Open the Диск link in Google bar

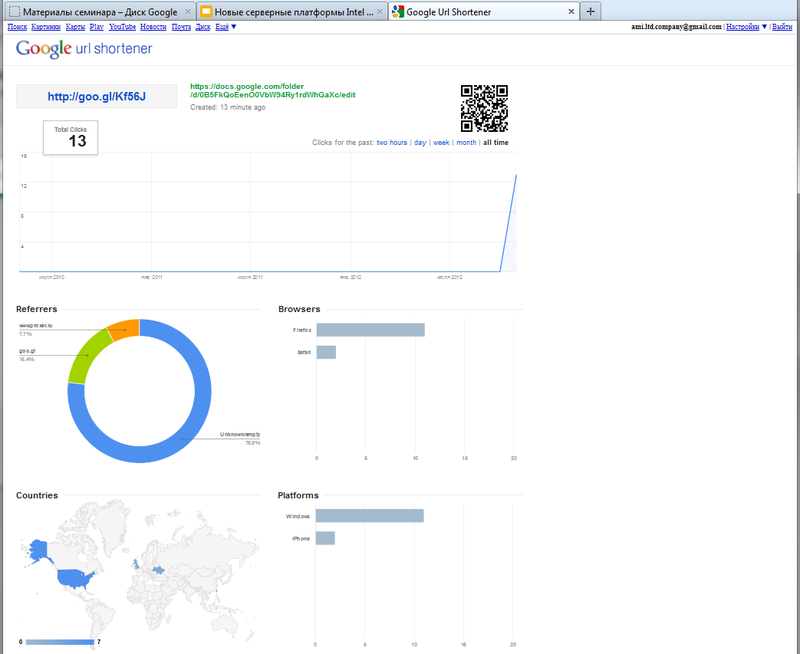203,27
